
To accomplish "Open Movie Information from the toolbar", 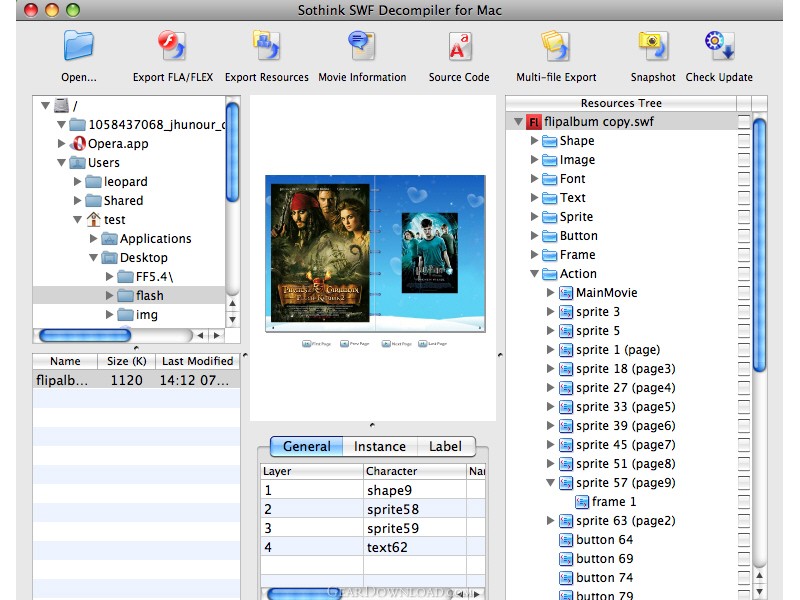I will click(x=362, y=46).
